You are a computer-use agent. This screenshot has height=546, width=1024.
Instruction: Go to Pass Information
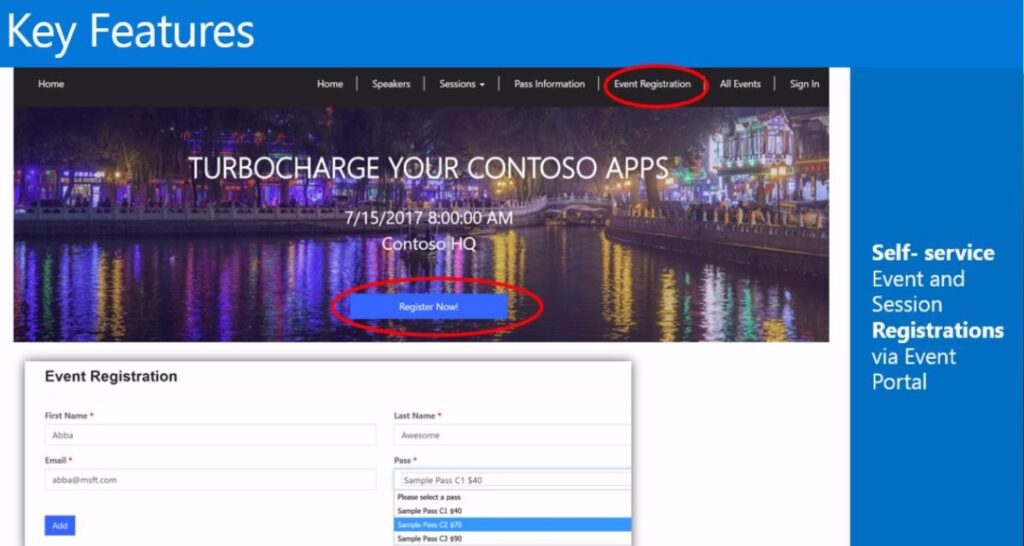[x=549, y=84]
